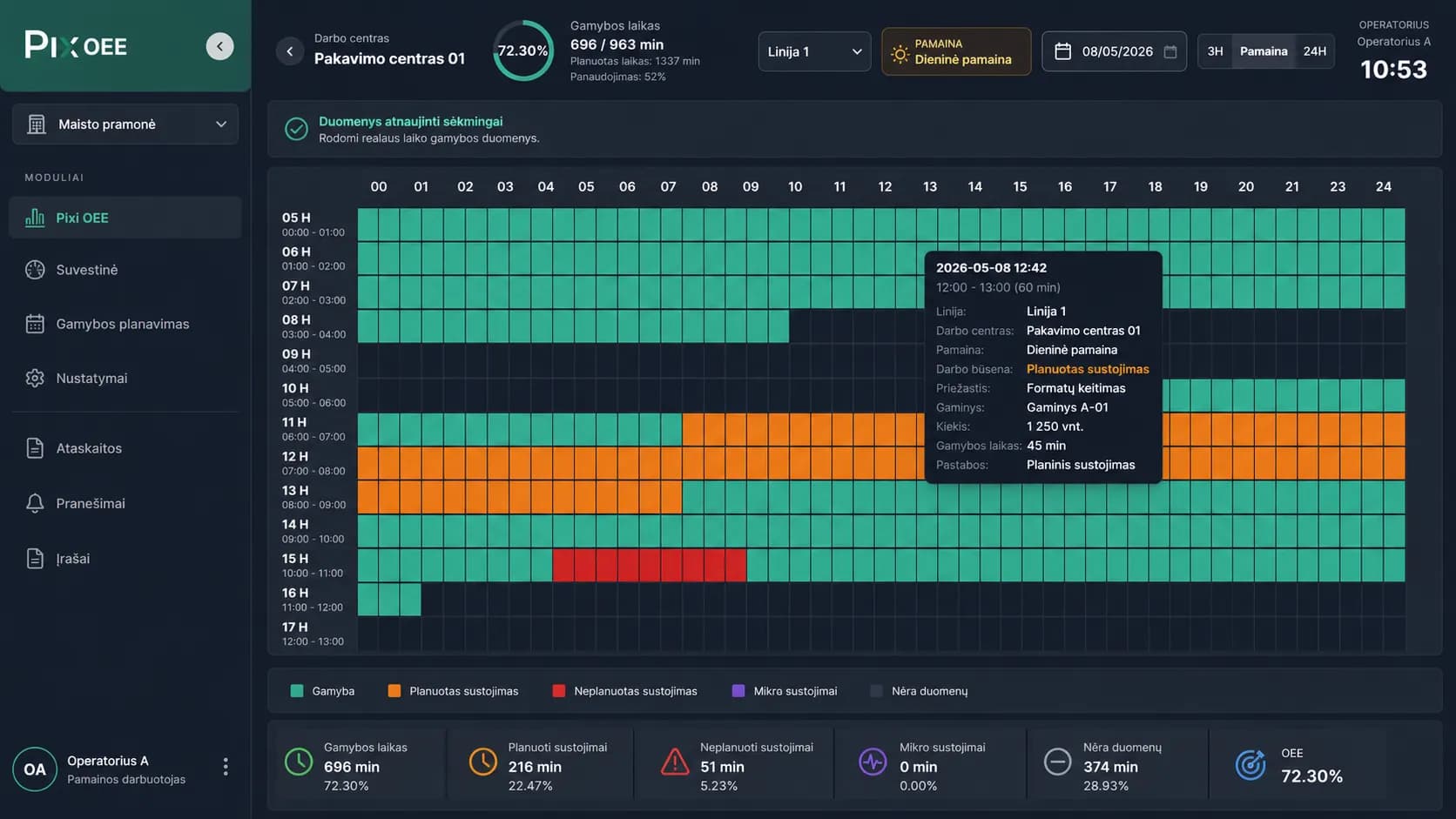Click the Pakavimo centras 01 title
1456x819 pixels.
tap(389, 59)
